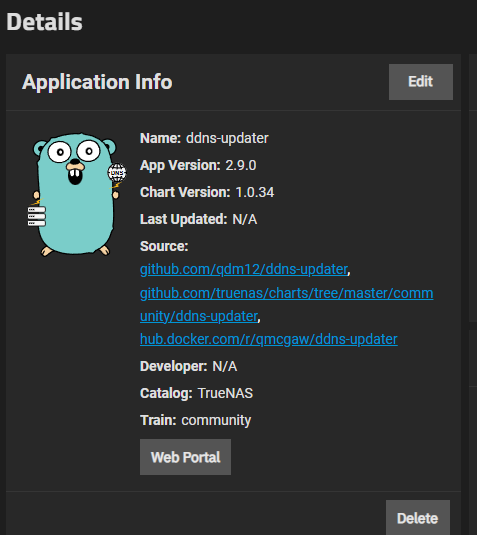This screenshot has width=477, height=535.
Task: Follow the github.com/truenas/charts link
Action: [287, 293]
